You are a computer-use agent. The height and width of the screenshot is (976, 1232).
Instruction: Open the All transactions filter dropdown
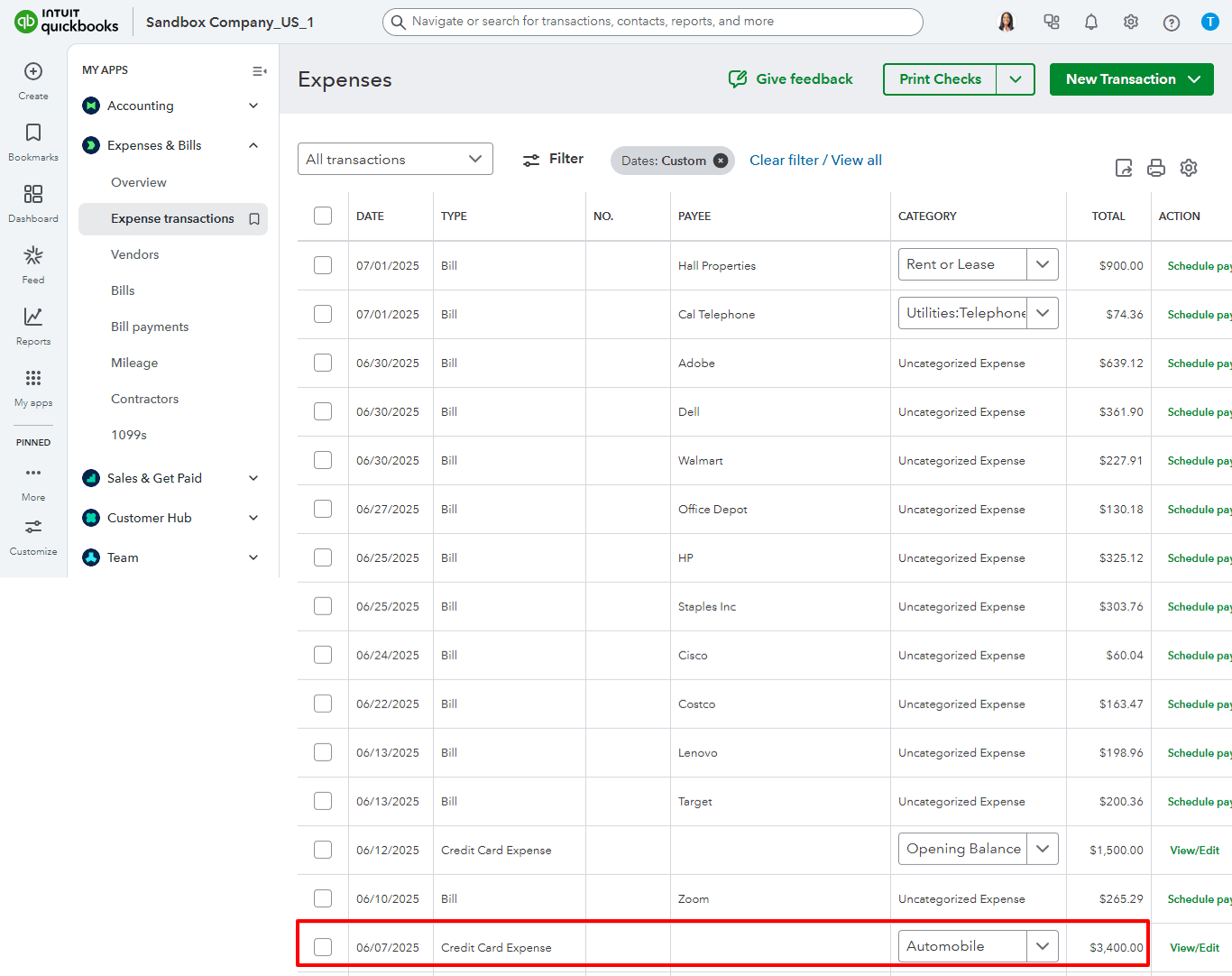tap(395, 159)
